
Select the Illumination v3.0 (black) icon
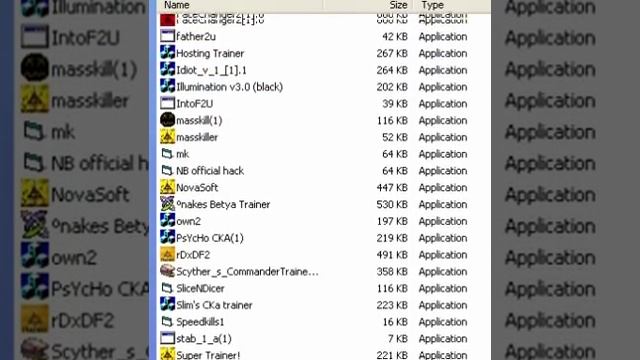tap(167, 87)
